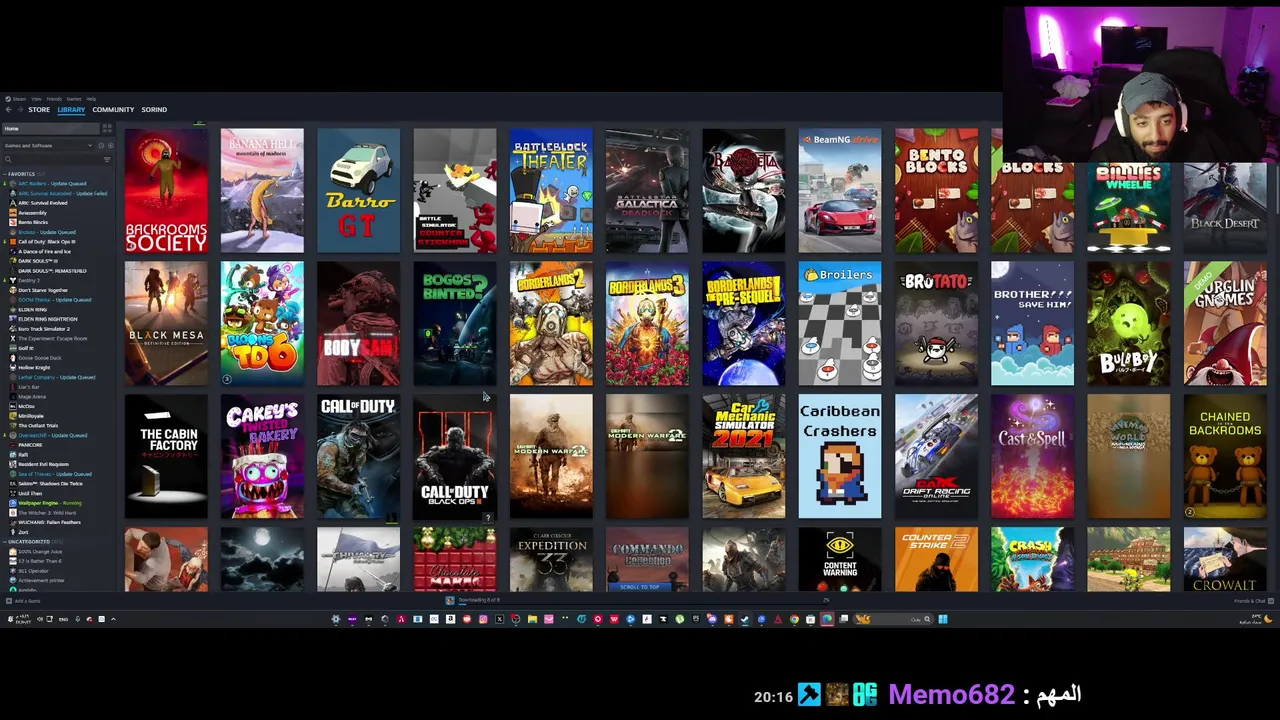
Task: Open Cakey's Twisted Bakery cover
Action: 262,456
